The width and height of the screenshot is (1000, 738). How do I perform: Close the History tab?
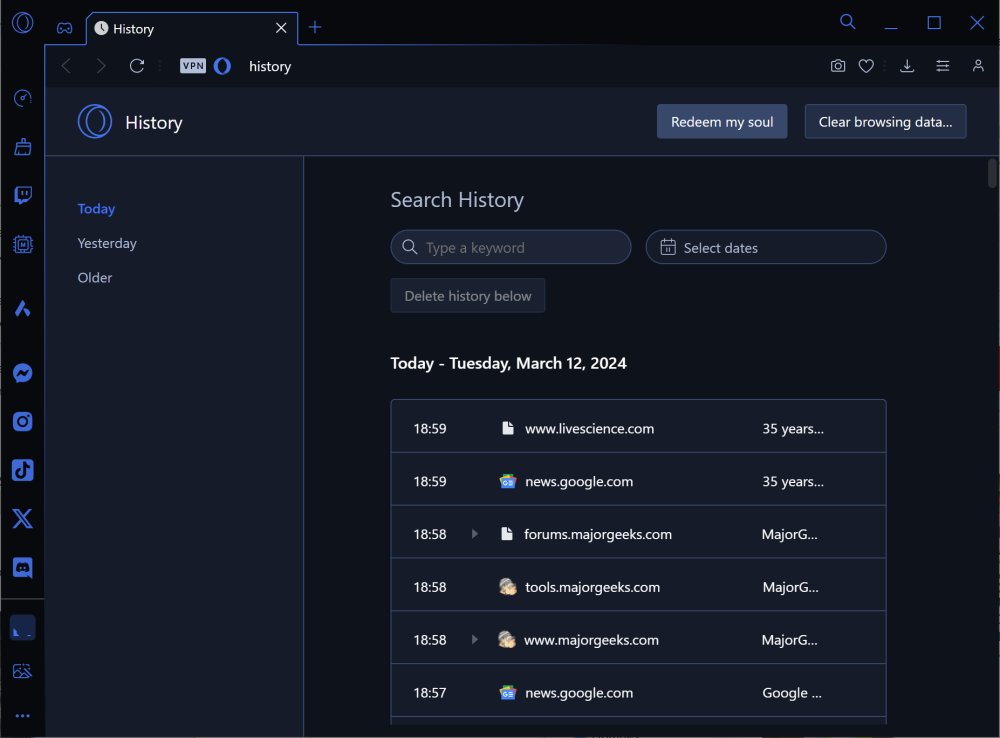coord(281,28)
